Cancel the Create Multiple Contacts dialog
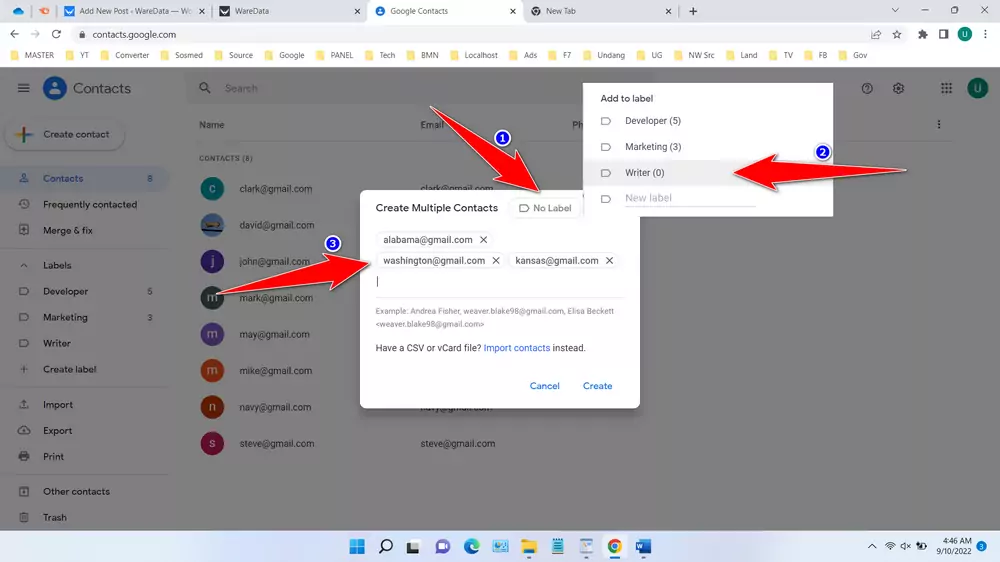The width and height of the screenshot is (1000, 562). pos(544,386)
